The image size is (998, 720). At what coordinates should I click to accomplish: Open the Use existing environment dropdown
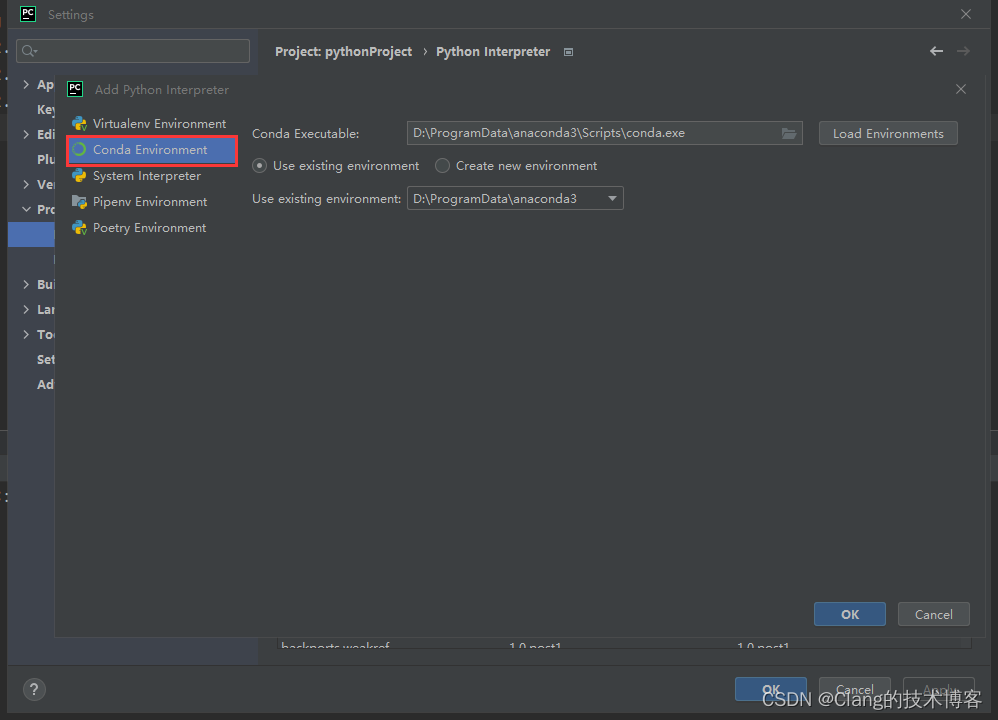(x=515, y=199)
